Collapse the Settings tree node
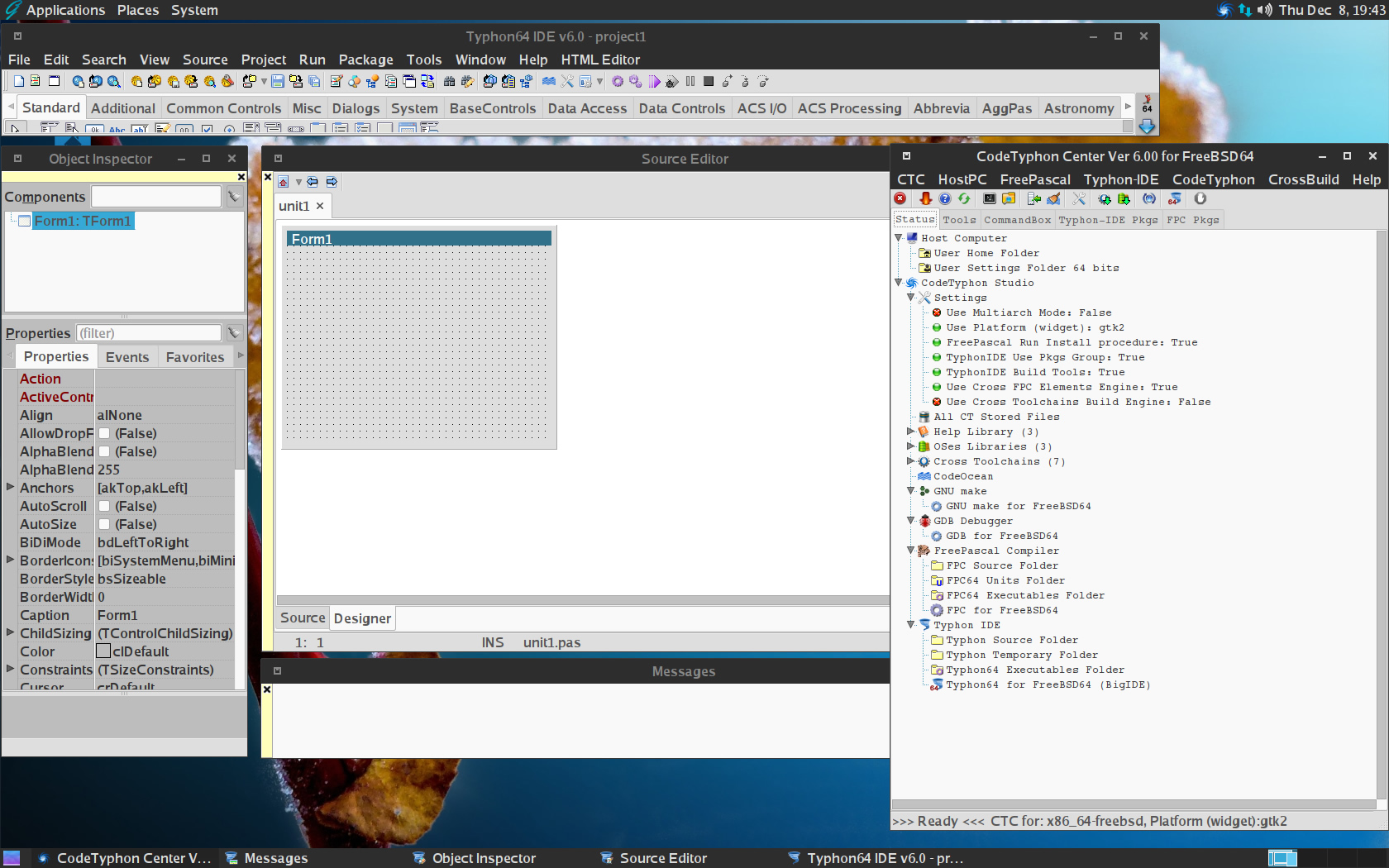 pyautogui.click(x=911, y=297)
